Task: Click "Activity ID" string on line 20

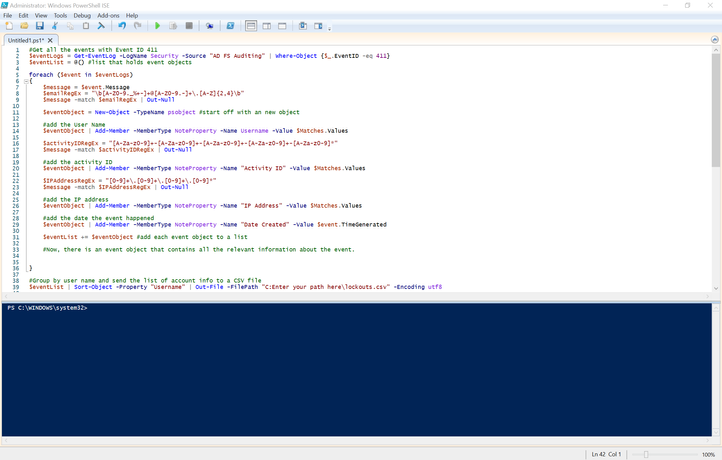Action: [263, 168]
